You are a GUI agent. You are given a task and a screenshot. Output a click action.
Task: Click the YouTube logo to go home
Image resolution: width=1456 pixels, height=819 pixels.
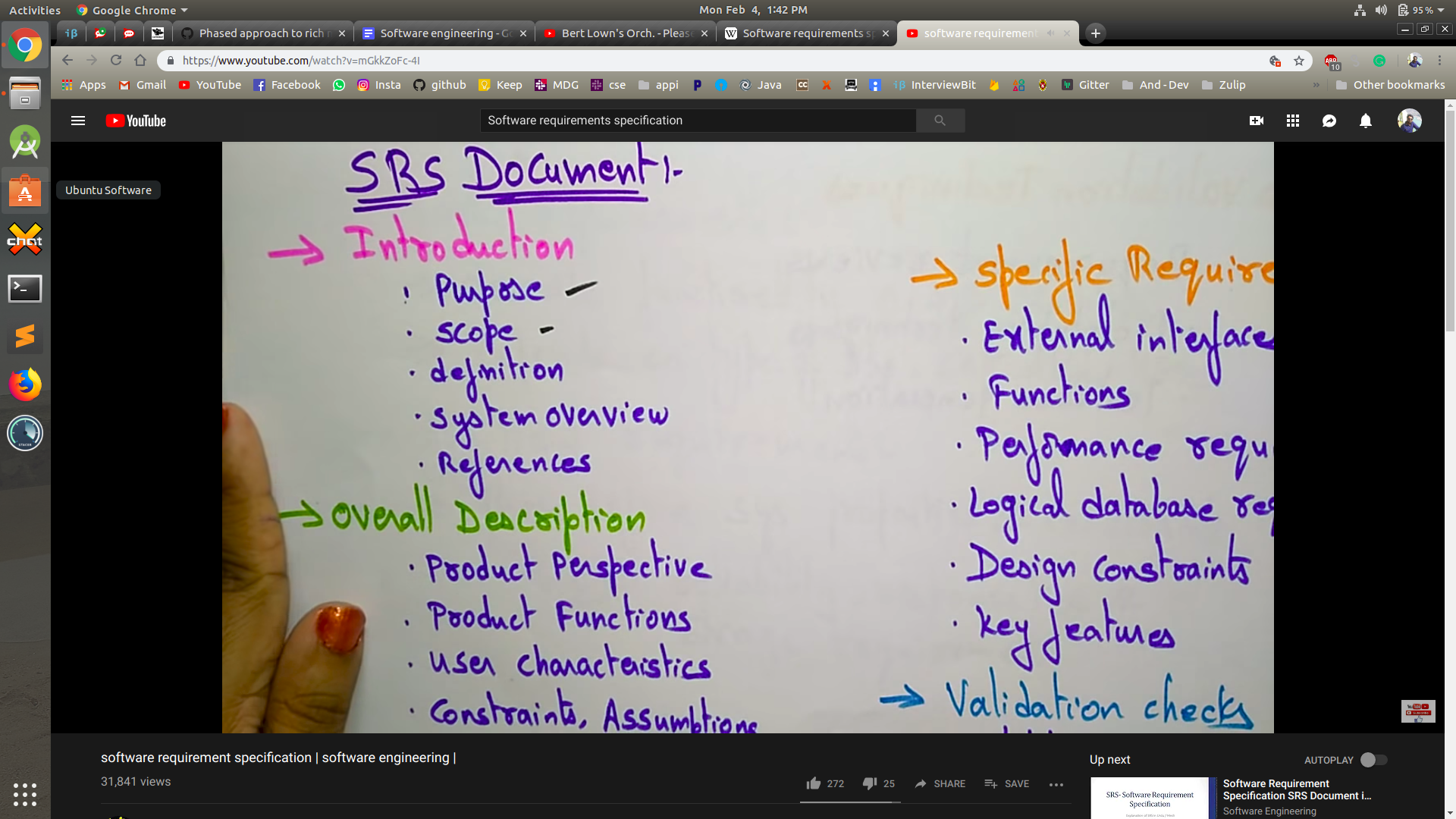tap(136, 121)
